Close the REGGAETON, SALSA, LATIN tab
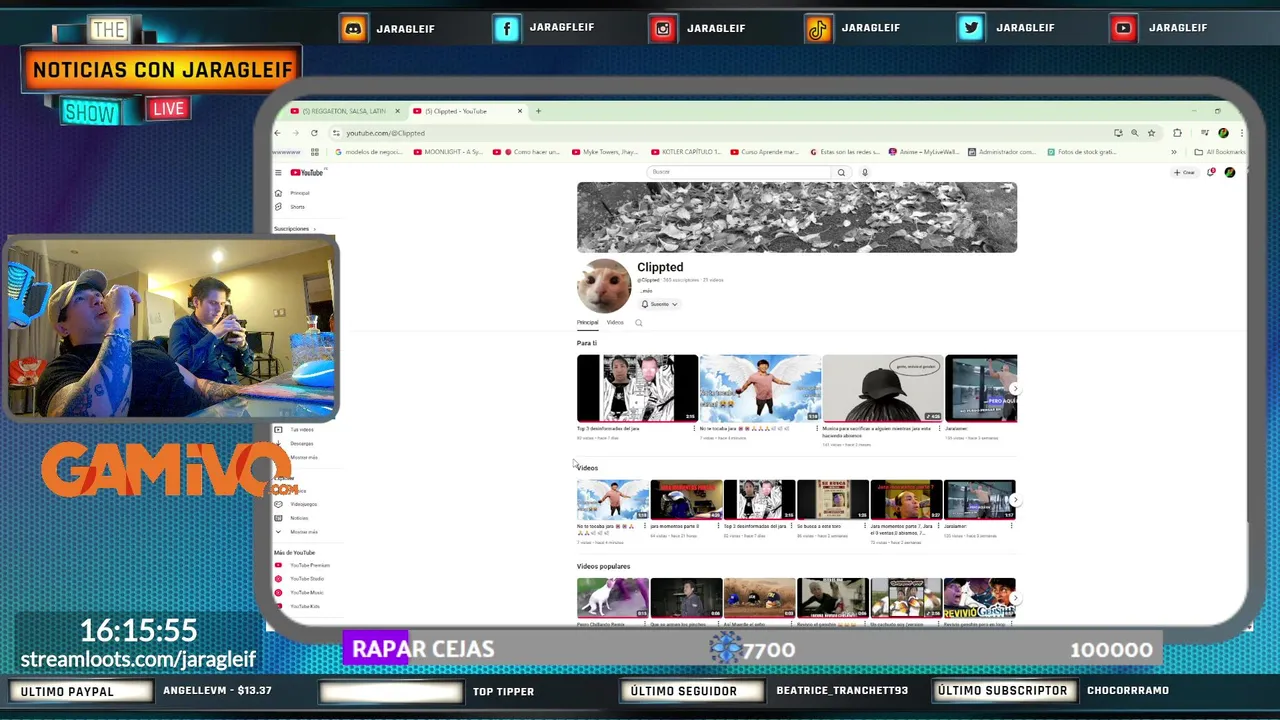Image resolution: width=1280 pixels, height=720 pixels. click(397, 111)
